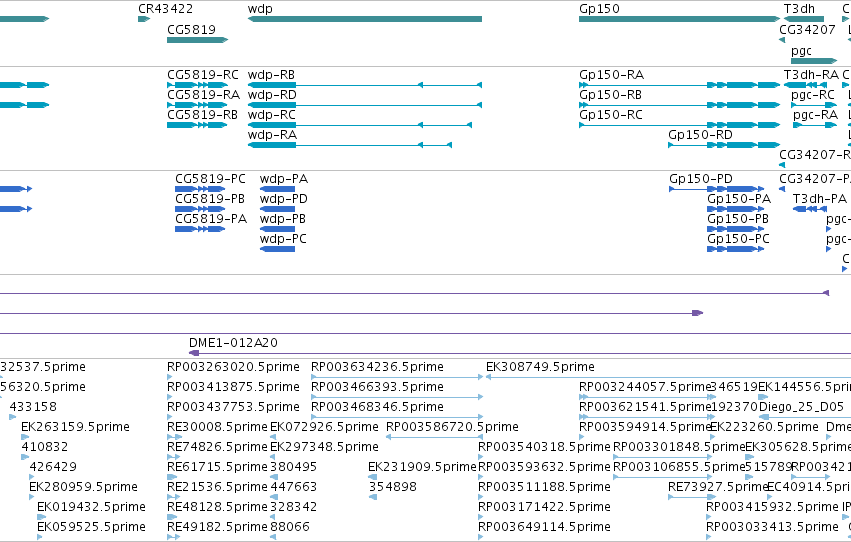Select transcript CG5819-RA
851x542 pixels.
pyautogui.click(x=198, y=105)
